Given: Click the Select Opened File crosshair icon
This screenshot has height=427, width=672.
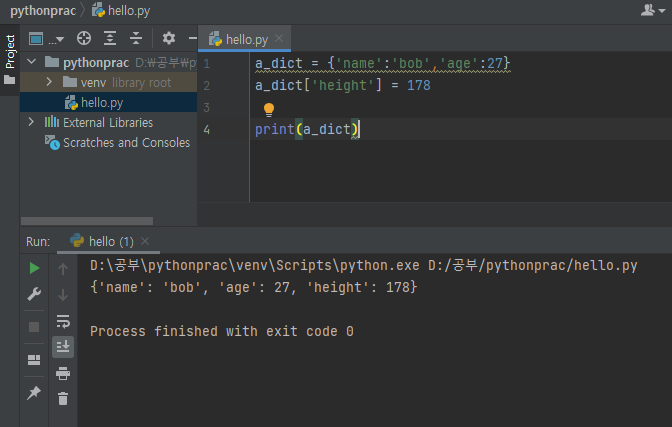Looking at the screenshot, I should (84, 39).
